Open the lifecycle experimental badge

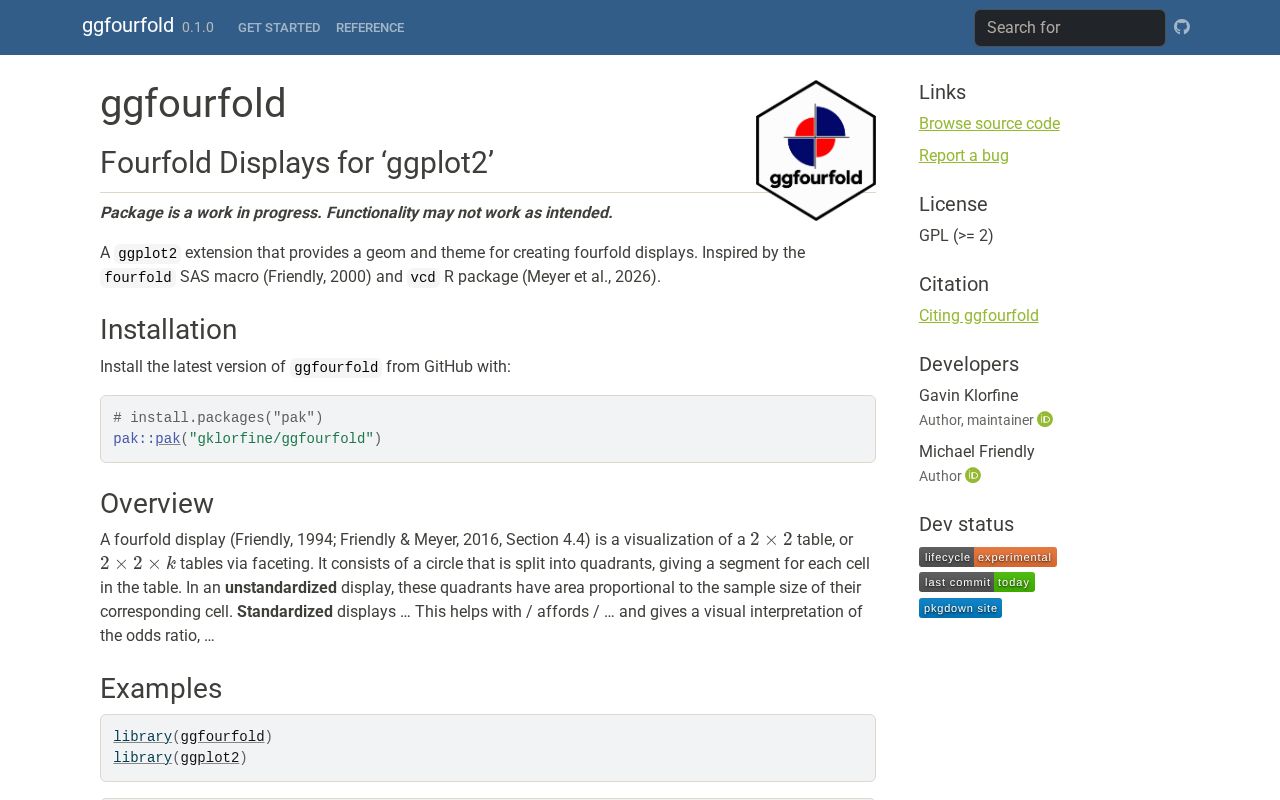[988, 557]
